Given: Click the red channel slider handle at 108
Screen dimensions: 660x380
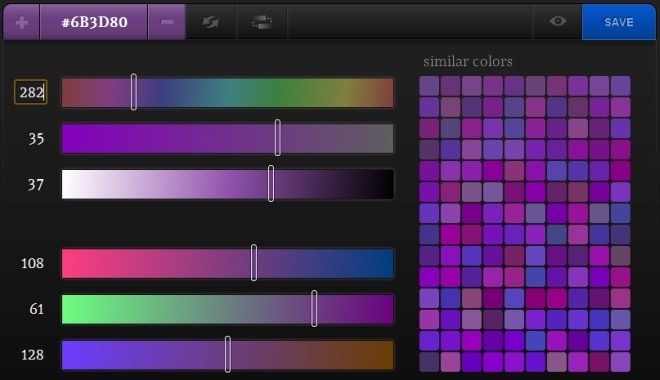Looking at the screenshot, I should (254, 263).
